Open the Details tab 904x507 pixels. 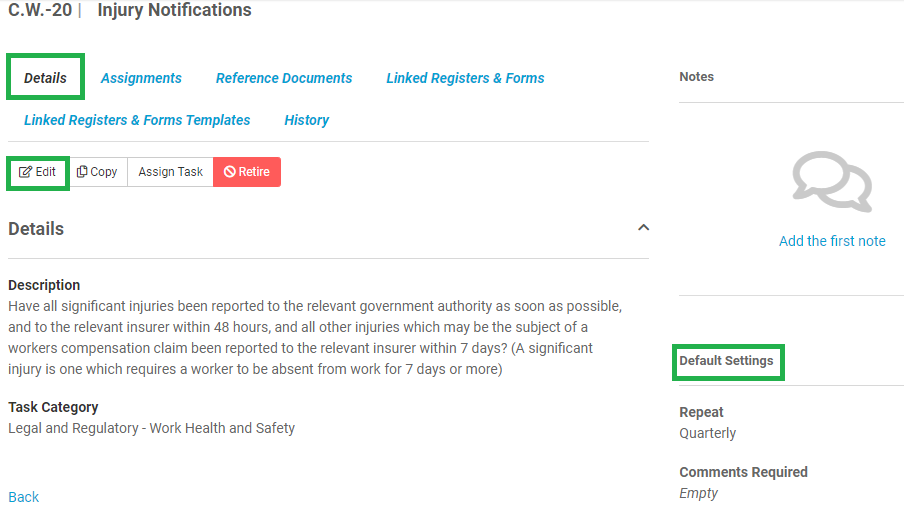pos(46,78)
